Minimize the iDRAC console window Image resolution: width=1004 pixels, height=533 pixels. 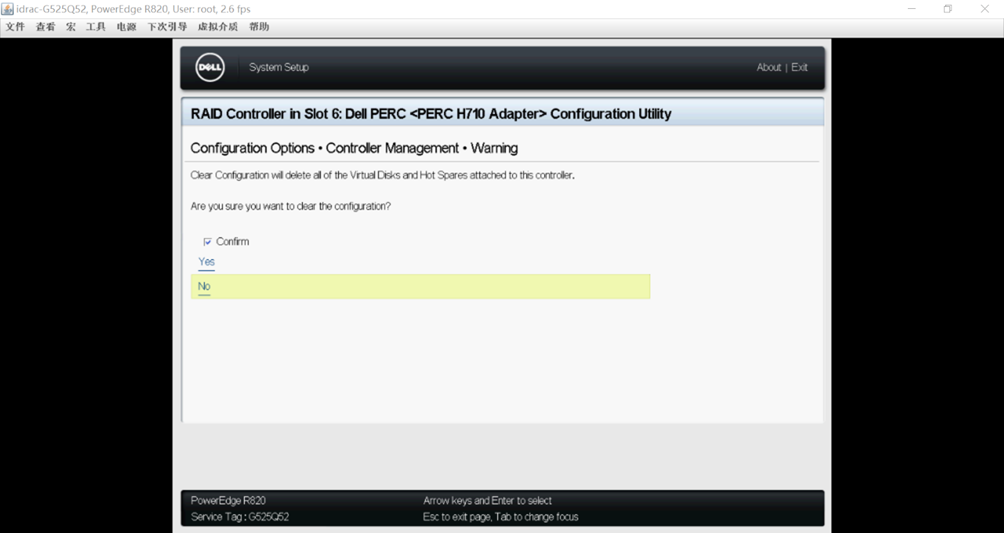[912, 9]
